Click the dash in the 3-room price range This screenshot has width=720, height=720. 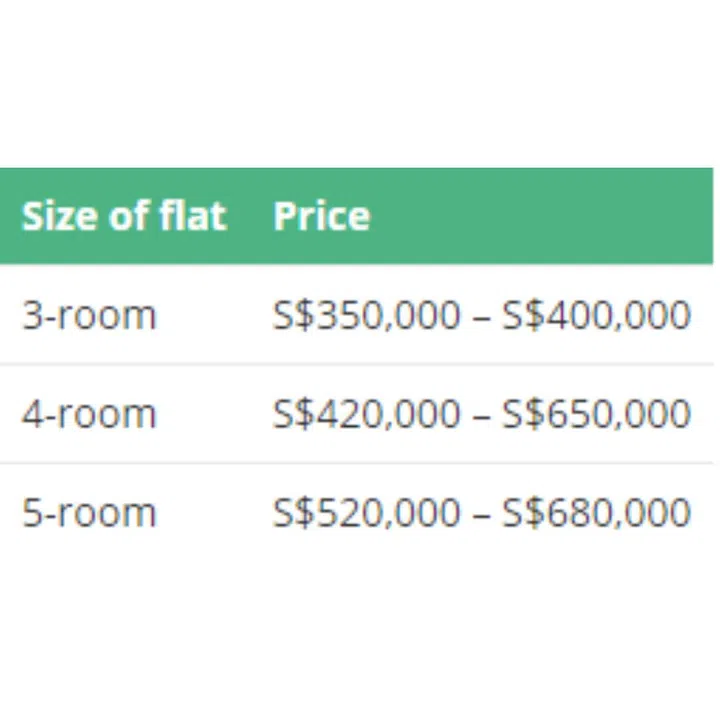(x=481, y=316)
